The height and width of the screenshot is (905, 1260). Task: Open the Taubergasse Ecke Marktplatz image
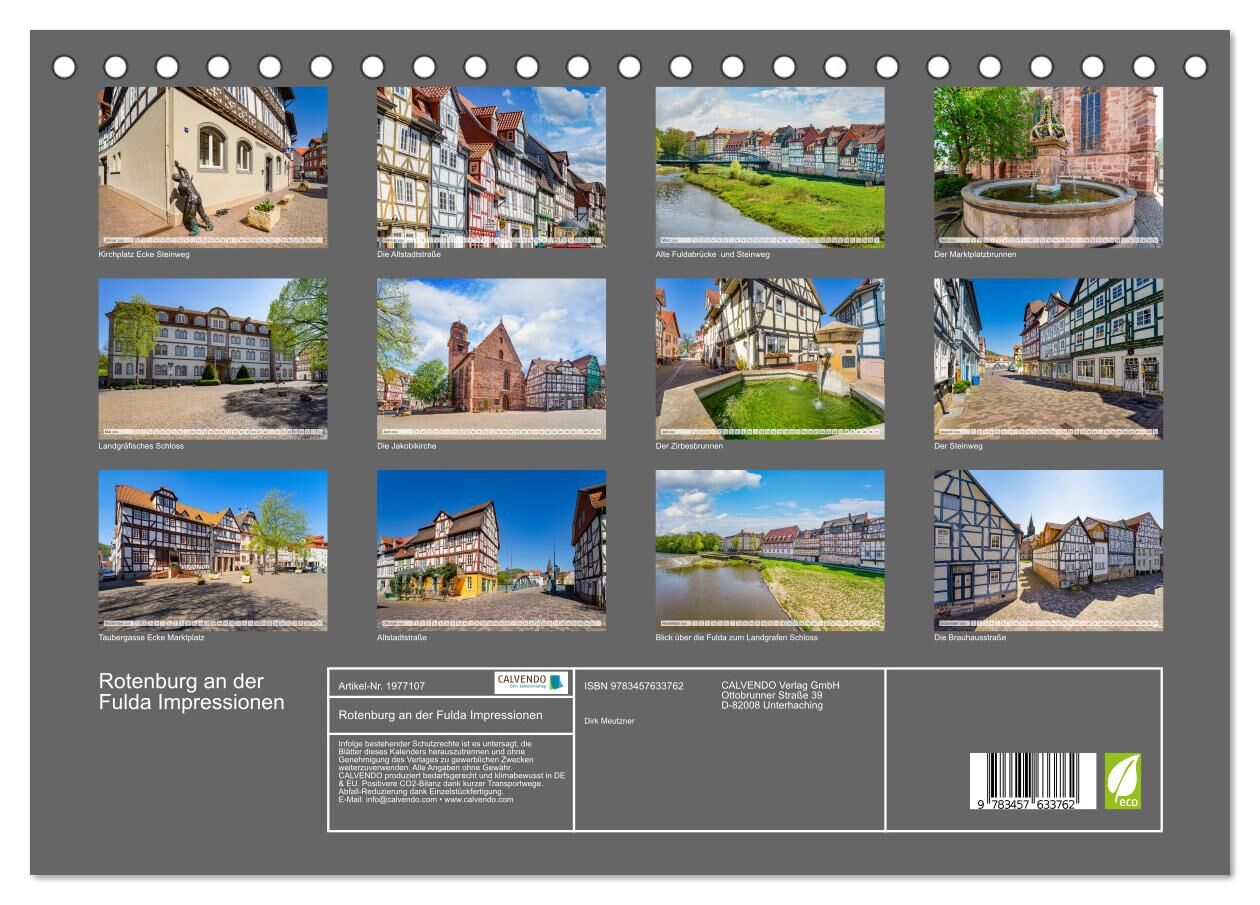212,550
